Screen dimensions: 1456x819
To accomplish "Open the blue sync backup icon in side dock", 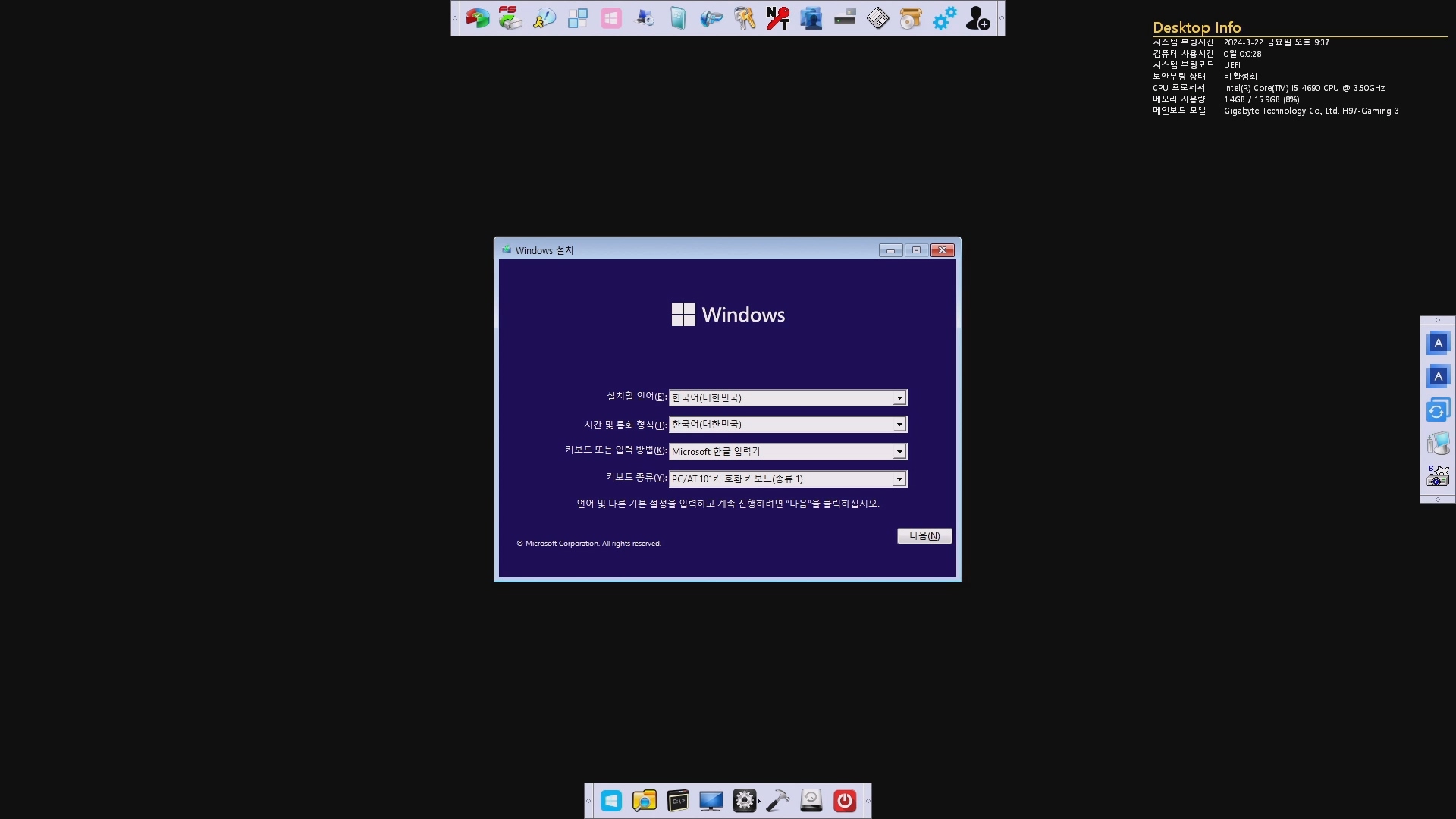I will (1438, 410).
